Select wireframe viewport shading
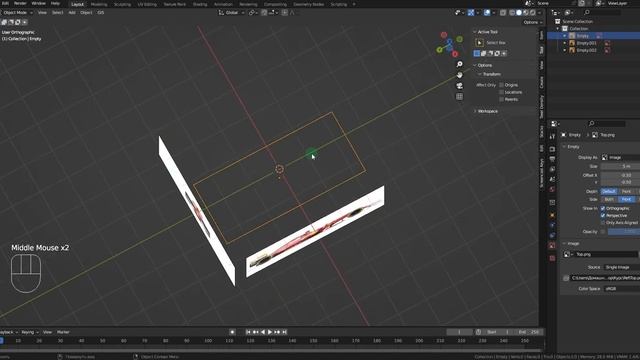The height and width of the screenshot is (360, 640). (512, 13)
